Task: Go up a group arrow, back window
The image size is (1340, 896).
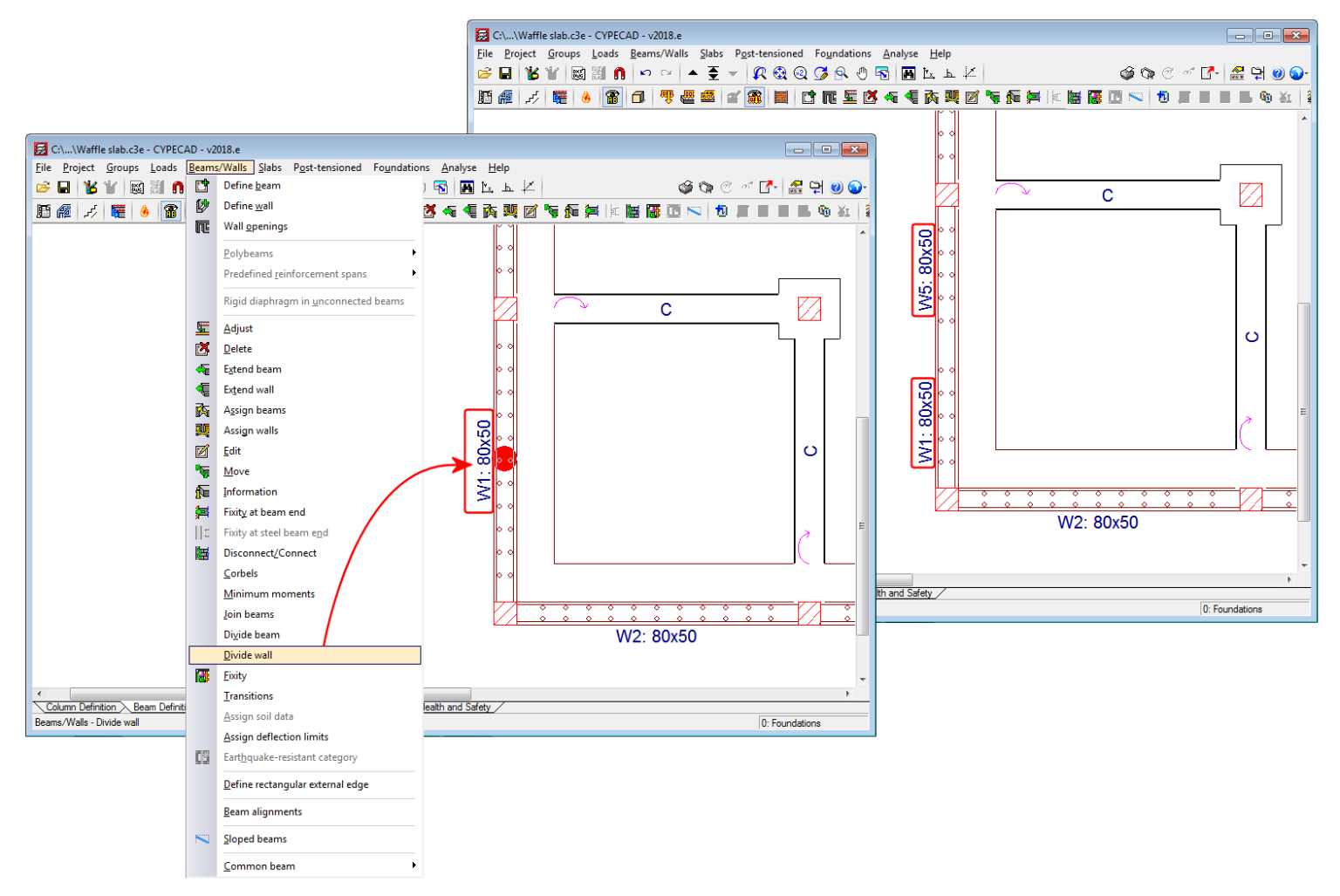Action: [693, 73]
